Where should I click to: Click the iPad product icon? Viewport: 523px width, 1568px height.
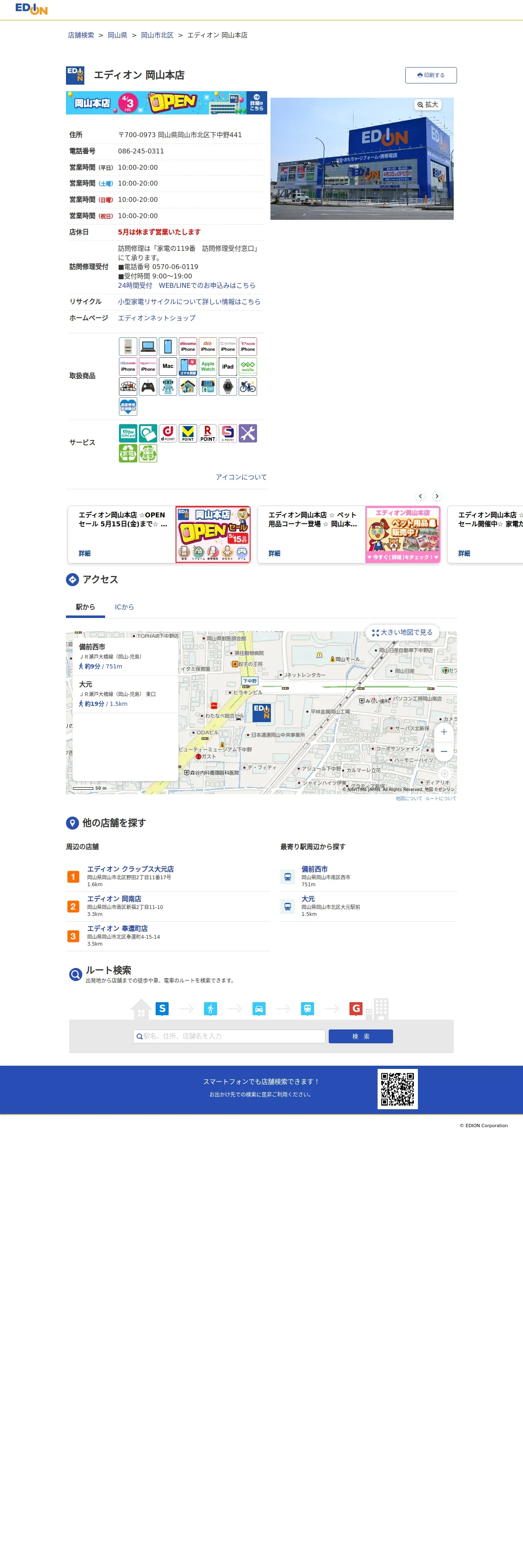tap(228, 366)
